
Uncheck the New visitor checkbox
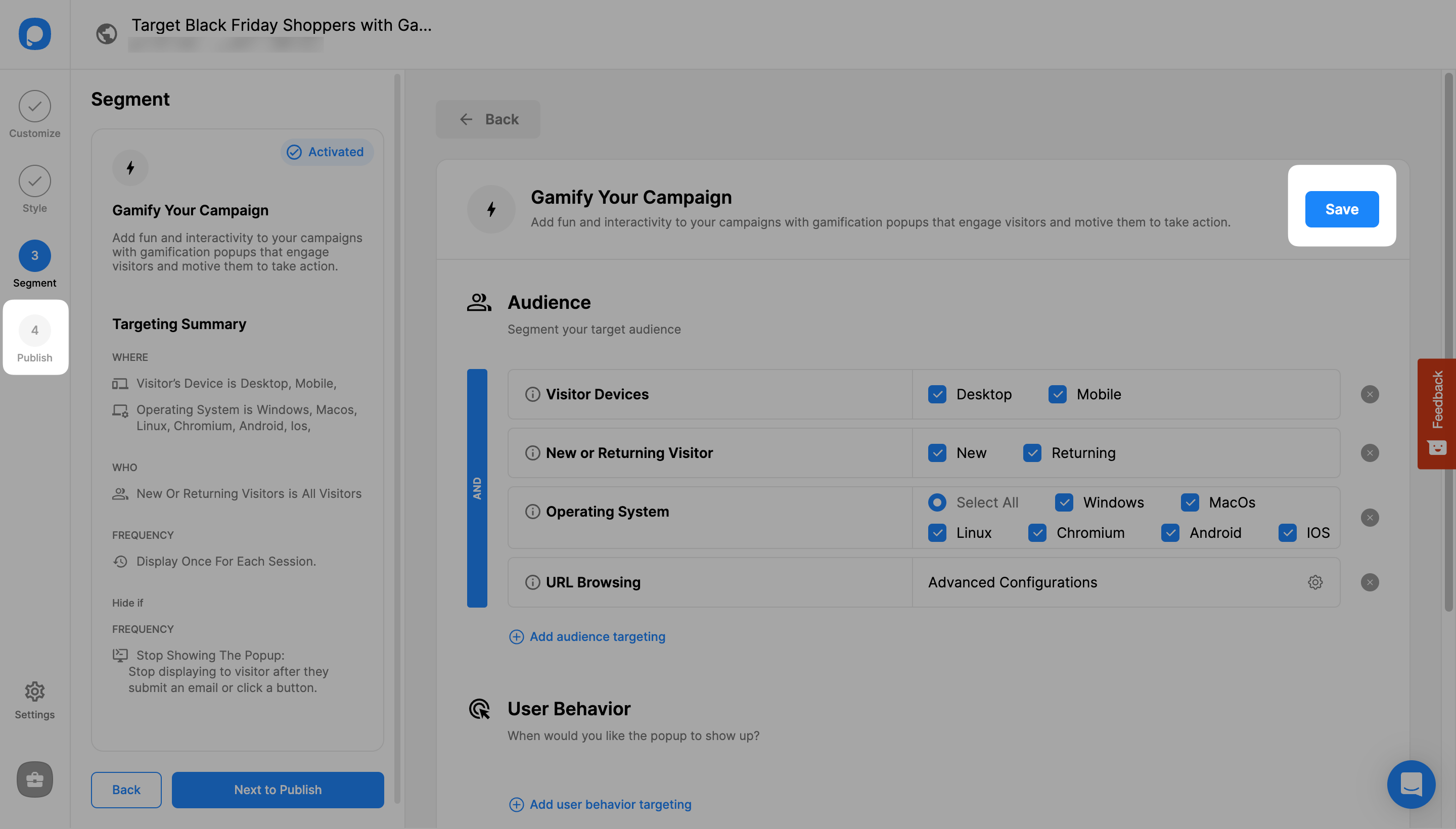[937, 453]
